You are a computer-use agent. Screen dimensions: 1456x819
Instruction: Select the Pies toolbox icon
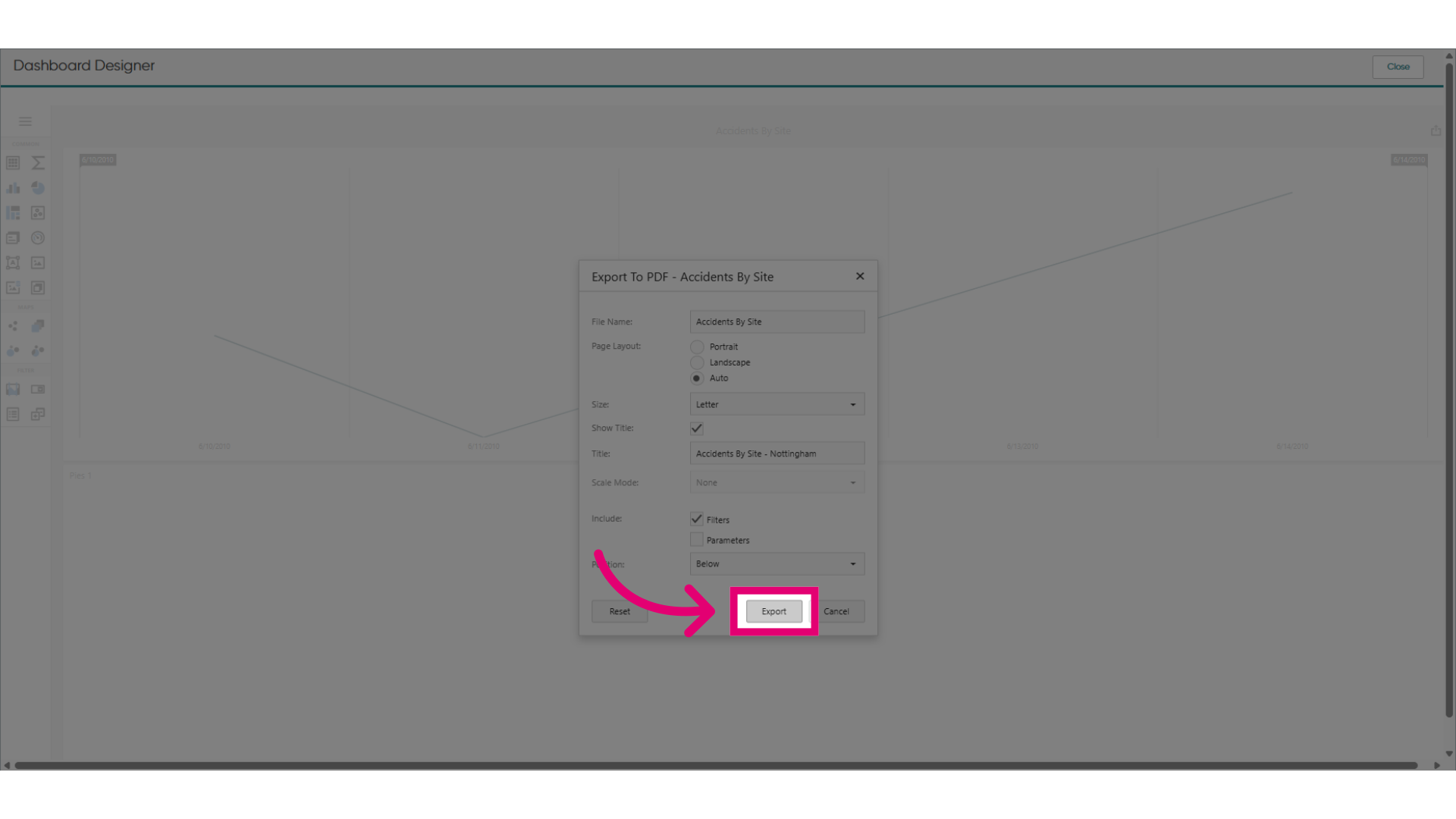pos(38,188)
